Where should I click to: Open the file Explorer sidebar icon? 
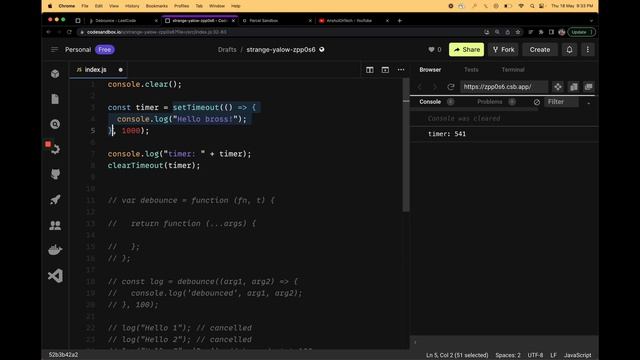pos(55,99)
